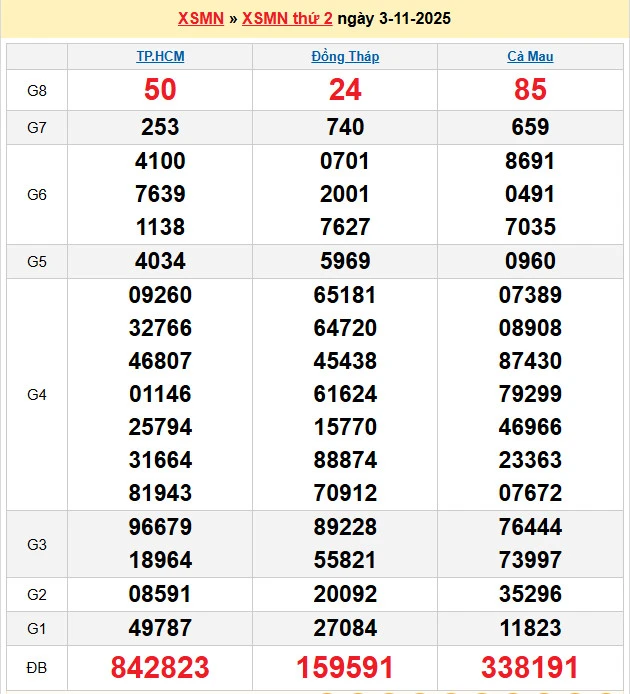Select the G1 number 11823

pos(530,628)
